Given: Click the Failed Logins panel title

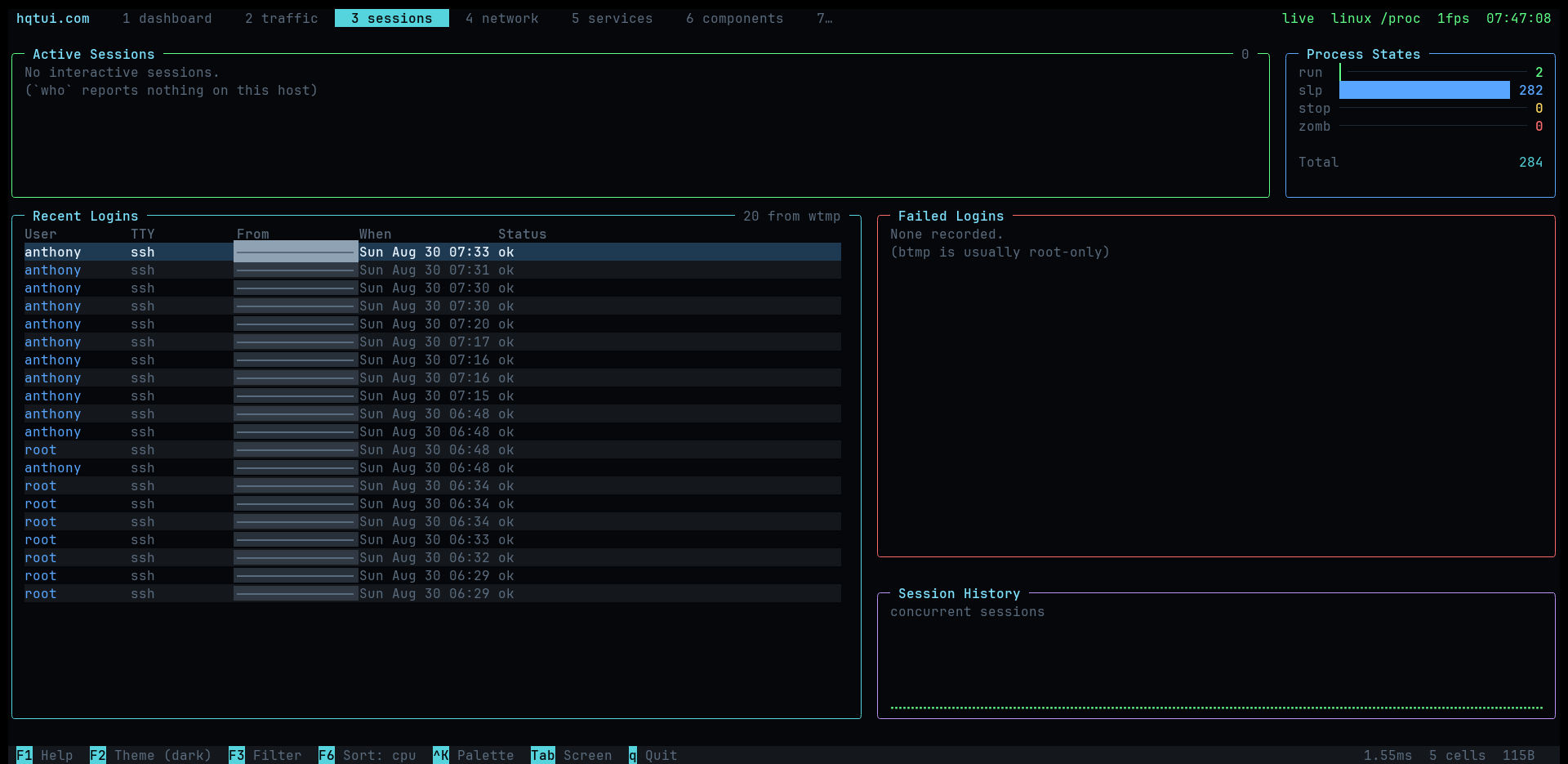Looking at the screenshot, I should [951, 216].
